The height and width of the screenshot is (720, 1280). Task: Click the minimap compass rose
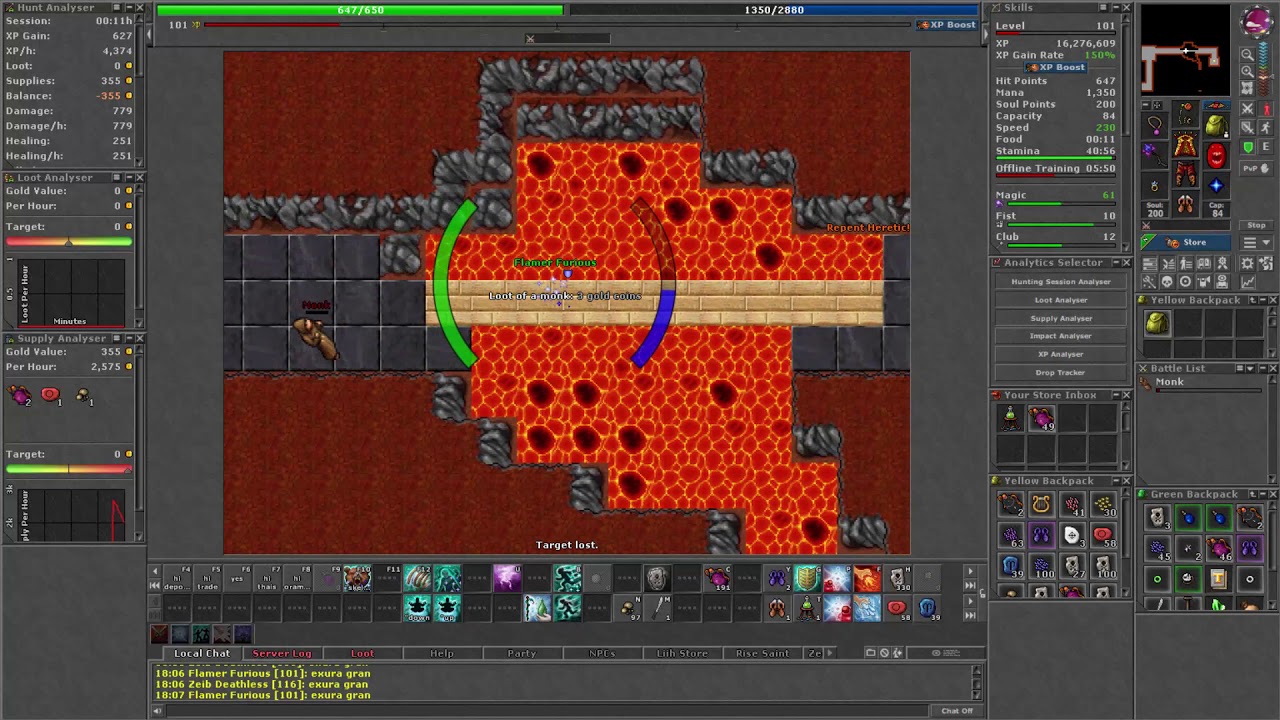[x=1256, y=22]
